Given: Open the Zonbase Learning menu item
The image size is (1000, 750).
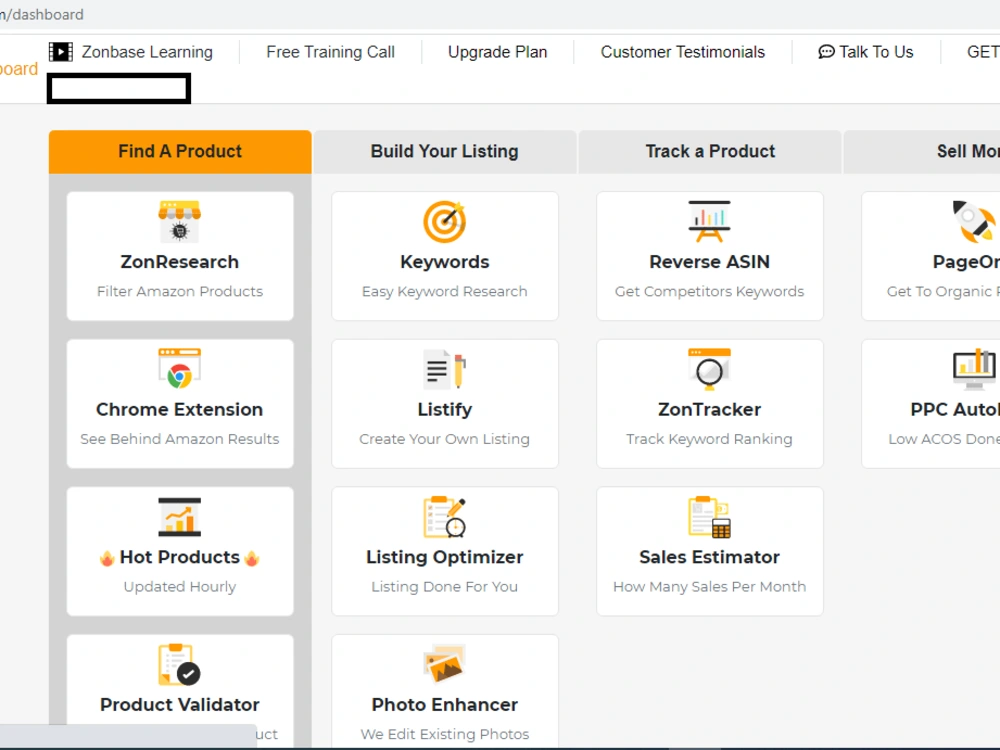Looking at the screenshot, I should 147,52.
